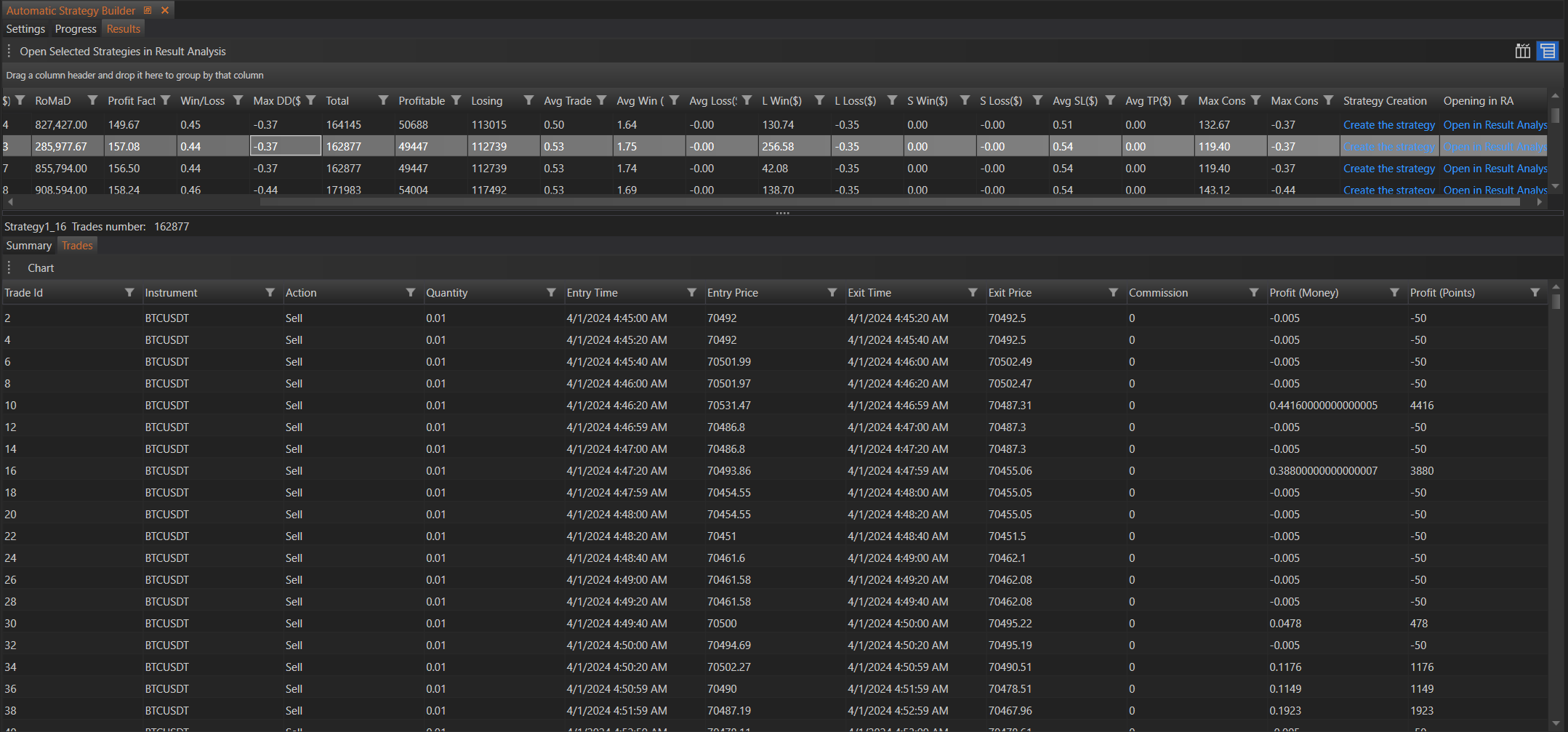Open the Profit (Money) filter dropdown
This screenshot has height=732, width=1568.
pos(1394,292)
